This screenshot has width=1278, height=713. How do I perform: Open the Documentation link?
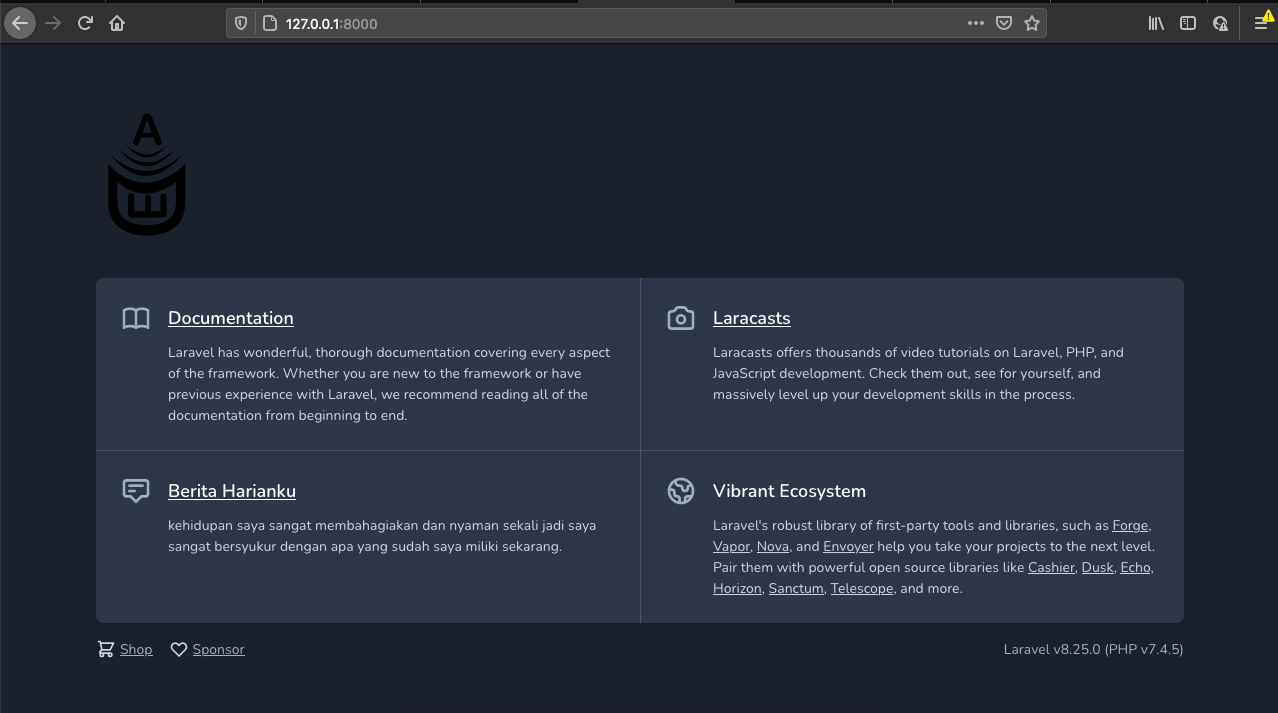click(231, 318)
